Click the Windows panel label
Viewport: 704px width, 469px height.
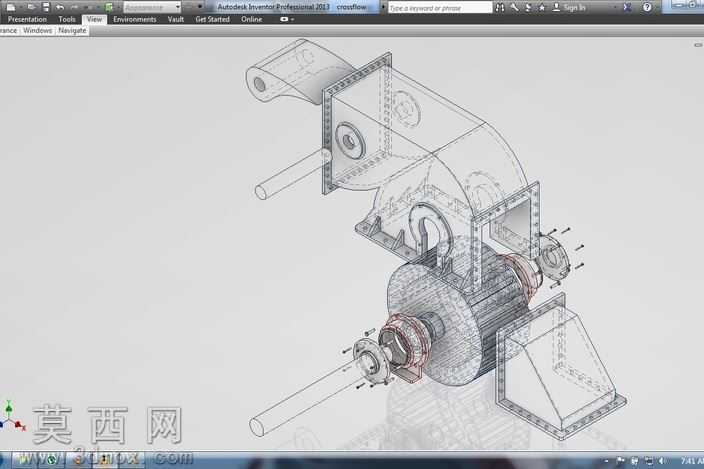[x=38, y=31]
